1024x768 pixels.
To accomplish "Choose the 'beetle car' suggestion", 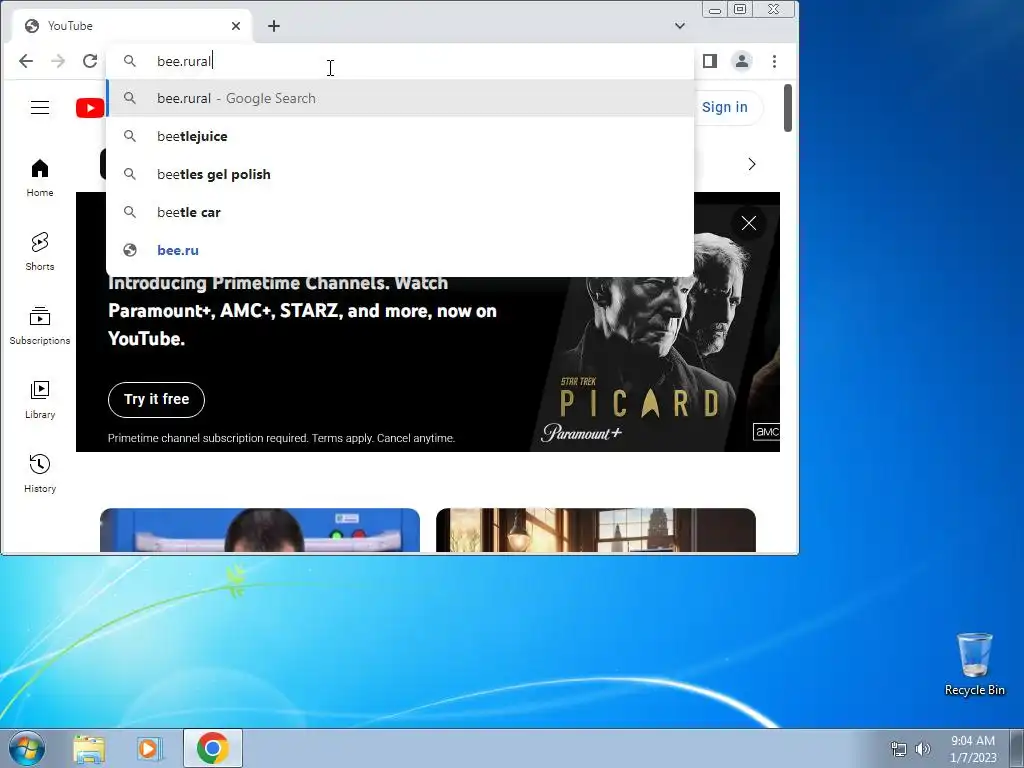I will (x=400, y=212).
